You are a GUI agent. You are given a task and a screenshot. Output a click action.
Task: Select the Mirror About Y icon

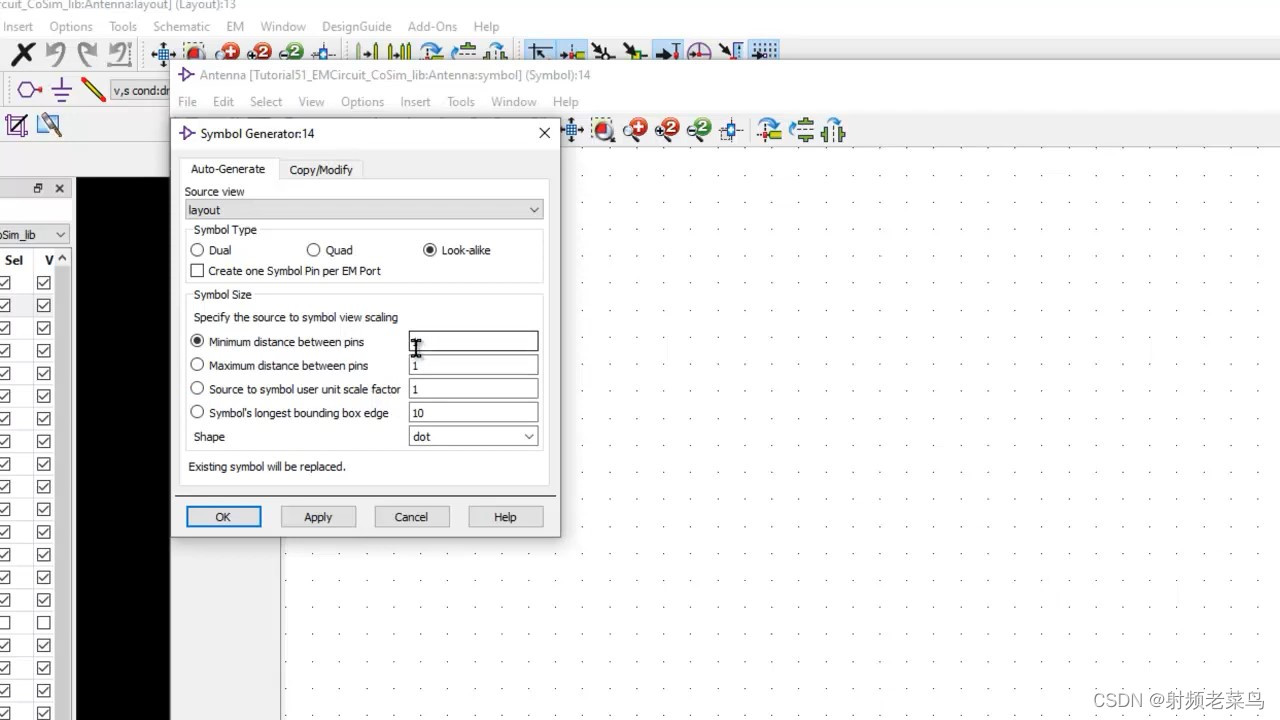click(x=833, y=130)
